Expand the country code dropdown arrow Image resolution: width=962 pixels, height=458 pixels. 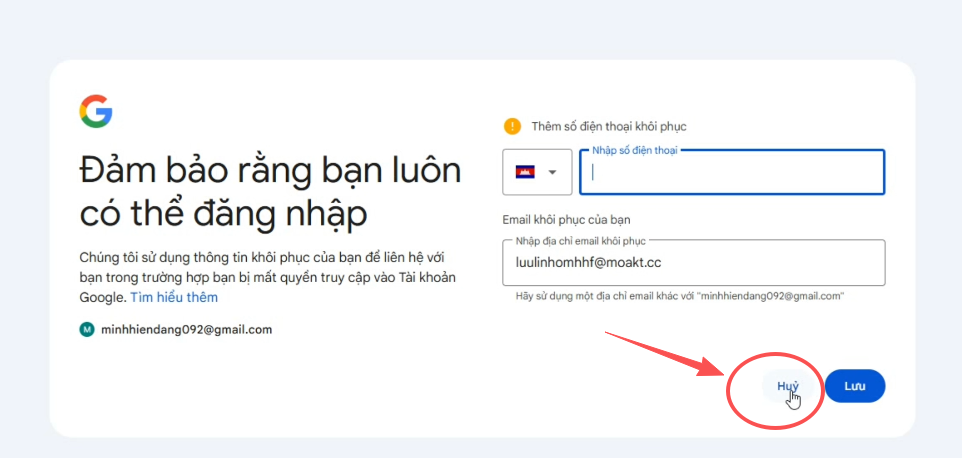[x=552, y=172]
